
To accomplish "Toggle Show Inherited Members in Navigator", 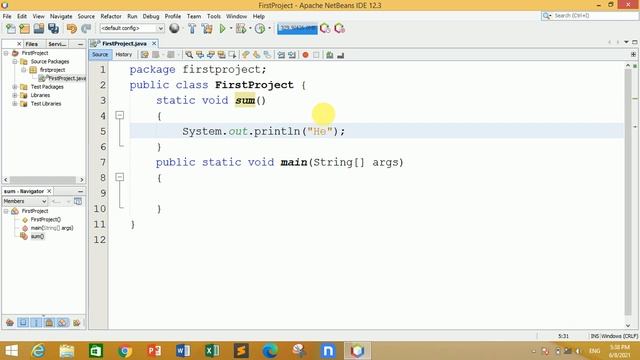I will (x=10, y=323).
